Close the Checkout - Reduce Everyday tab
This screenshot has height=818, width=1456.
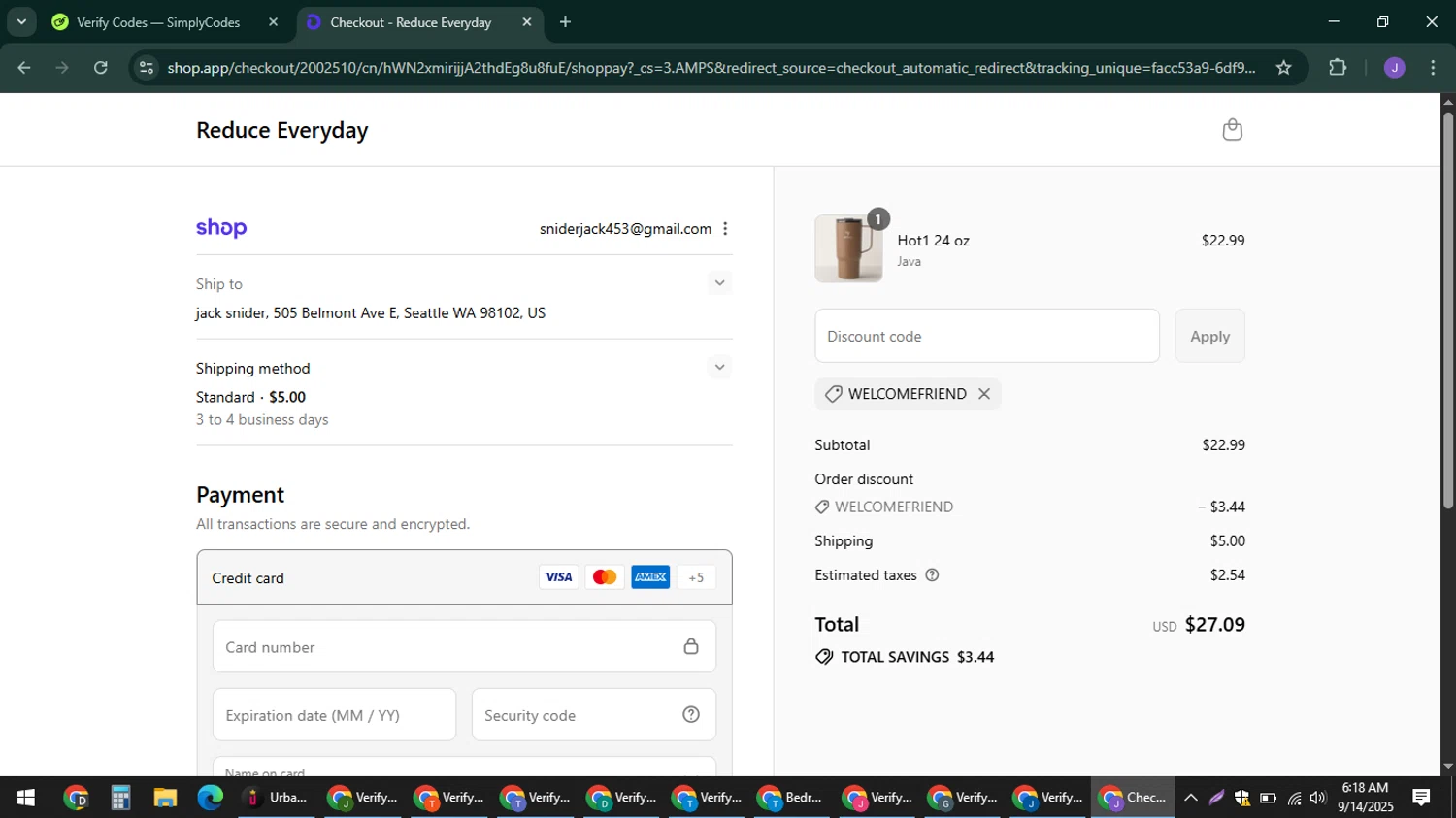coord(527,21)
